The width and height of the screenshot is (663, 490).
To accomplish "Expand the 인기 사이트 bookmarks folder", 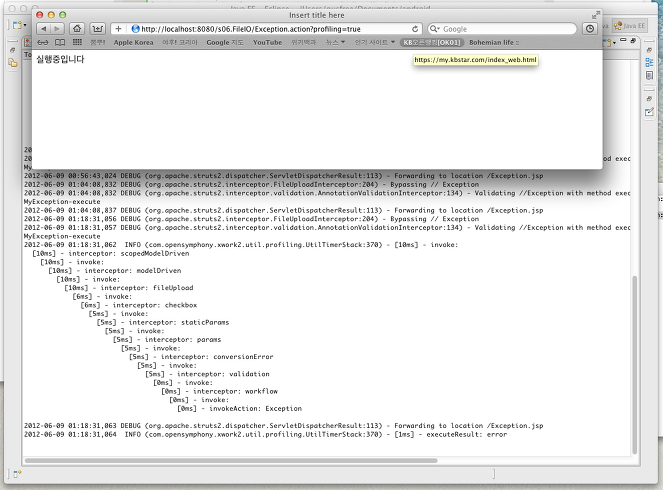I will point(375,42).
